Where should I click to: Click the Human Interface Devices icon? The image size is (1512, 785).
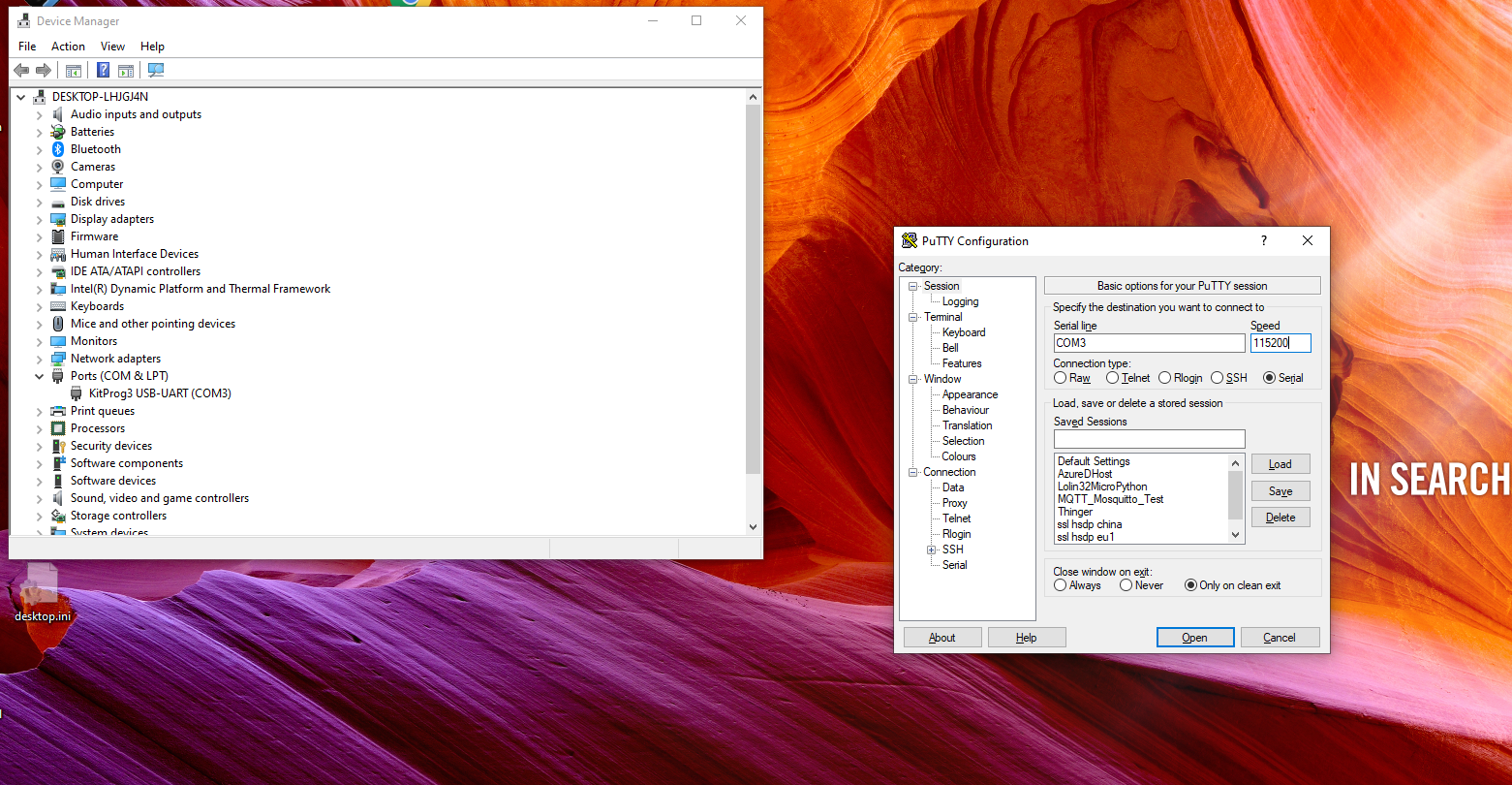point(58,254)
